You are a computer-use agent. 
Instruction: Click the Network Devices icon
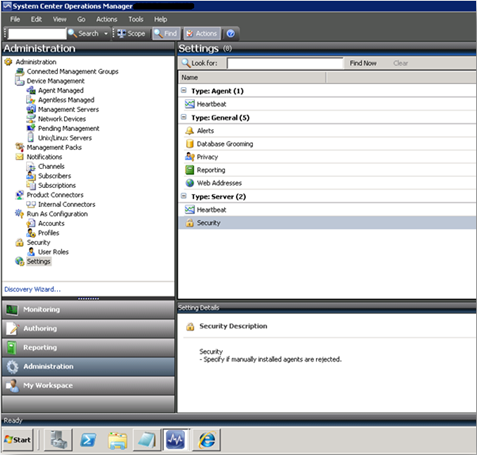[31, 119]
